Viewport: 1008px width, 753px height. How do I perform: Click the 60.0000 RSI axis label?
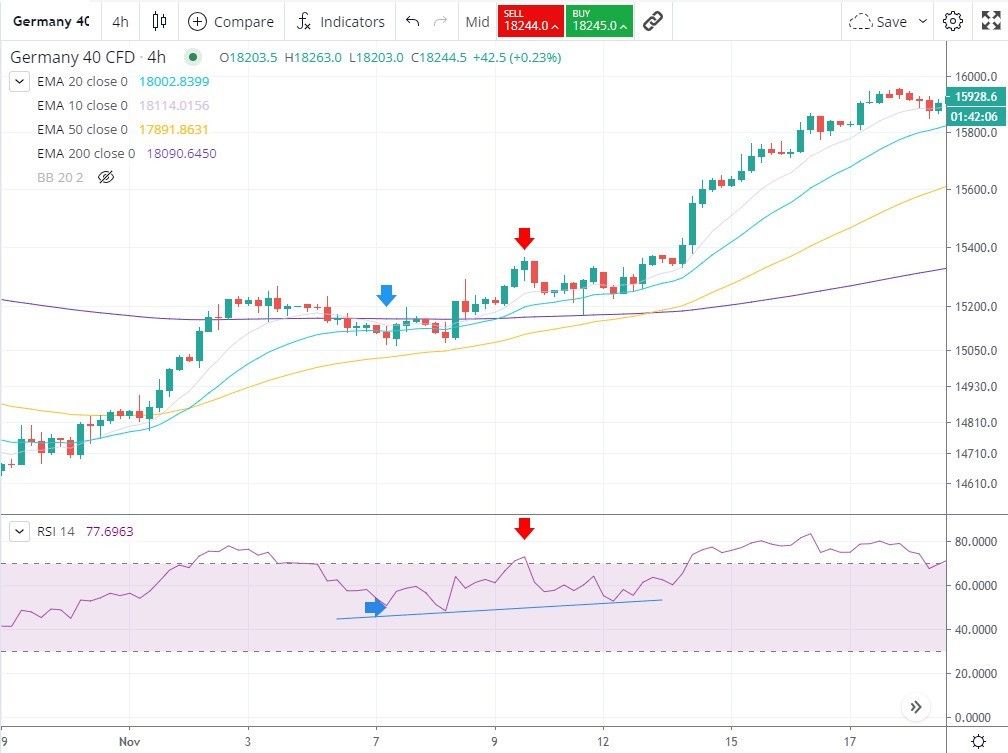click(976, 585)
